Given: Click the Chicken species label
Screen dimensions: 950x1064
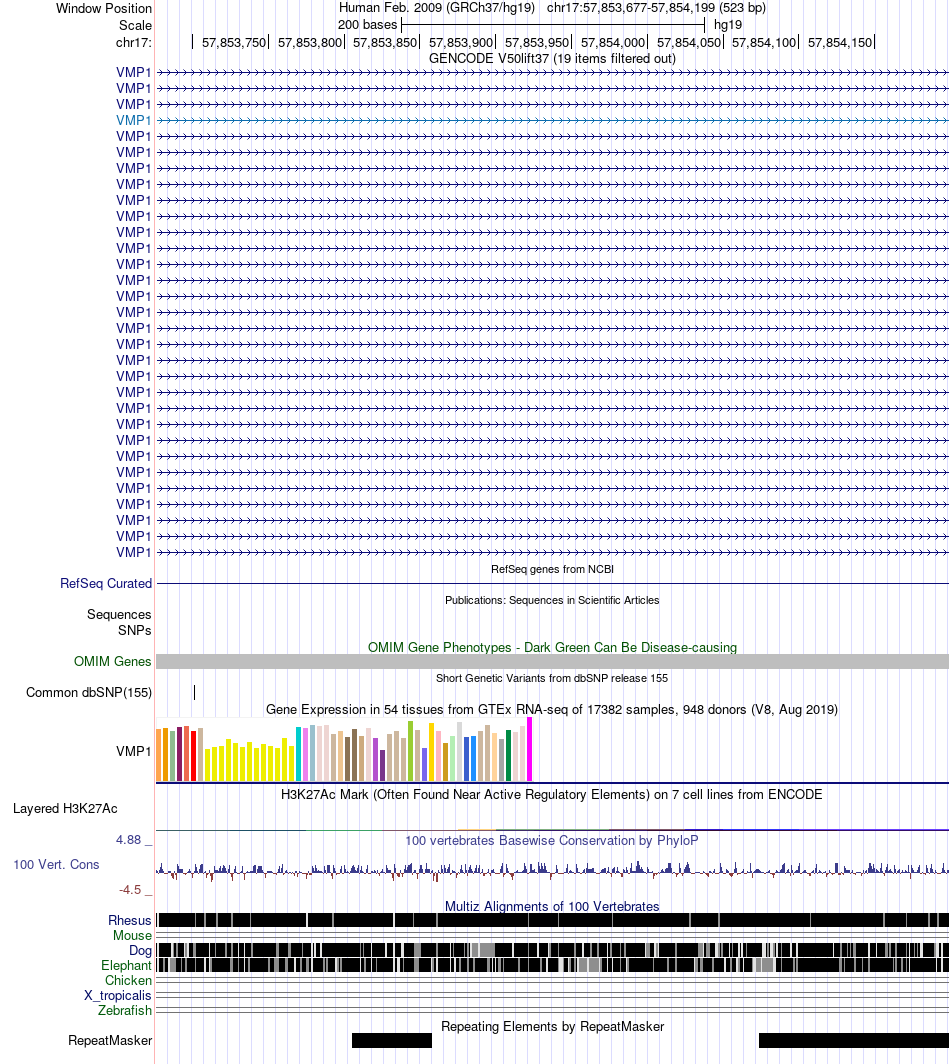Looking at the screenshot, I should point(128,980).
